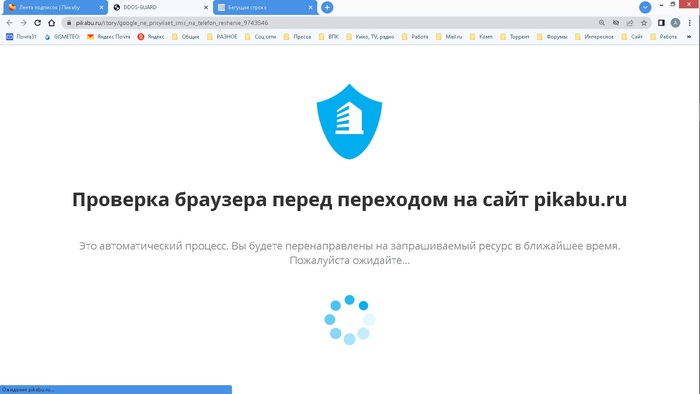Screen dimensions: 700x394
Task: Close the "Бегущая строка" tab
Action: [310, 8]
